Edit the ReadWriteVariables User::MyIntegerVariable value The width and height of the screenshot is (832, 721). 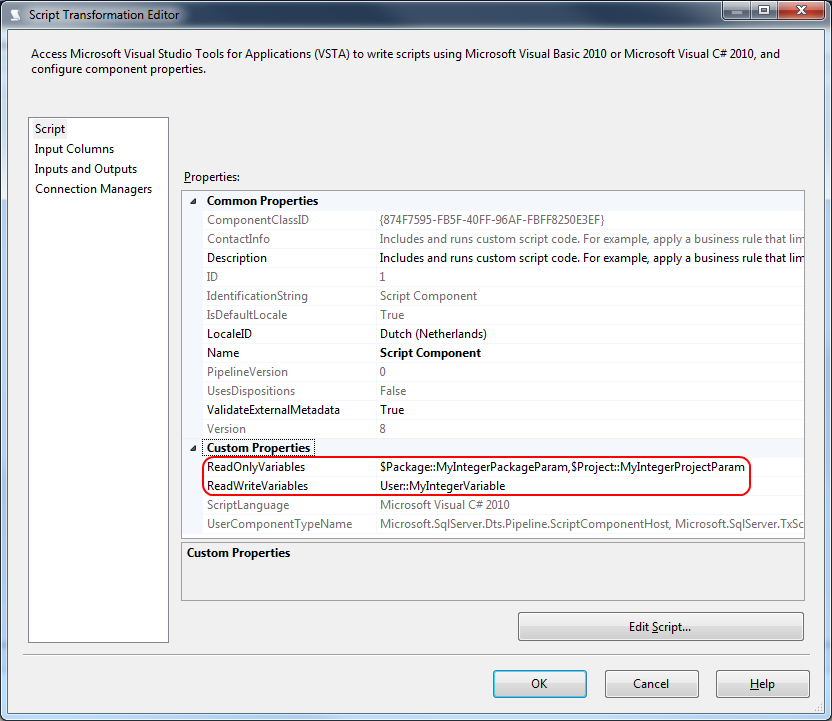pyautogui.click(x=443, y=486)
